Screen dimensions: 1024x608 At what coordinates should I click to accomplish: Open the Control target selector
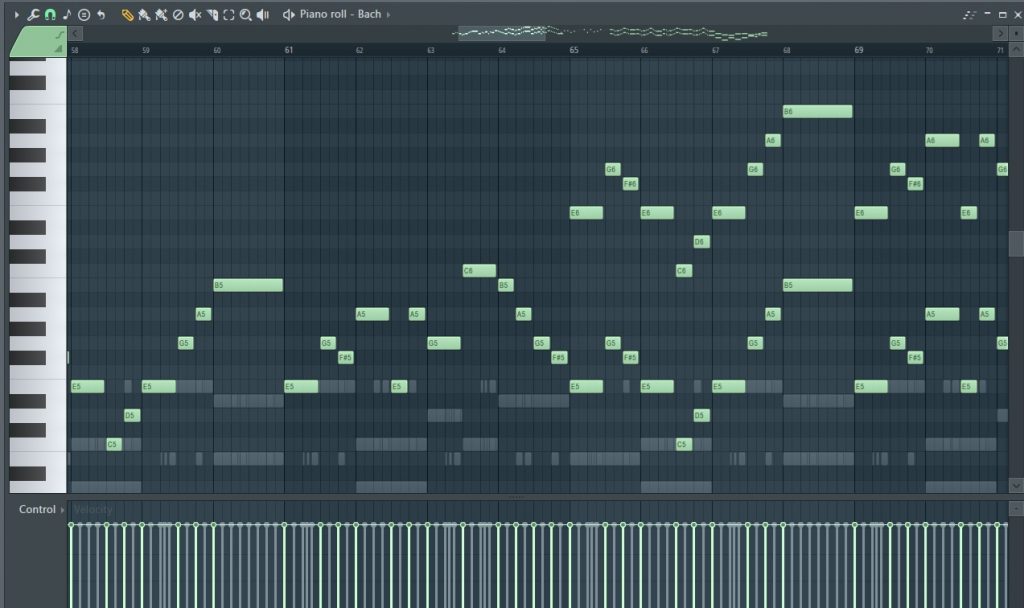(x=40, y=509)
